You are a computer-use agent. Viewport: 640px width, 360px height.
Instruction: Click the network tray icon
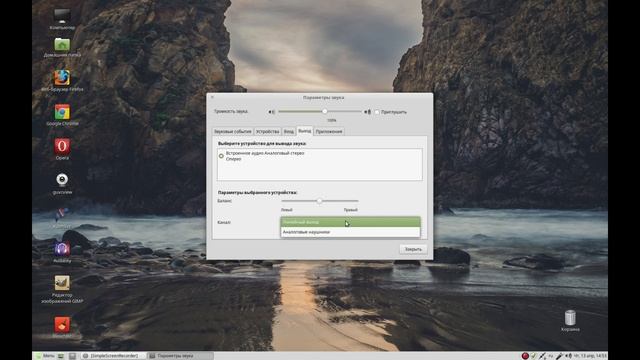(542, 356)
